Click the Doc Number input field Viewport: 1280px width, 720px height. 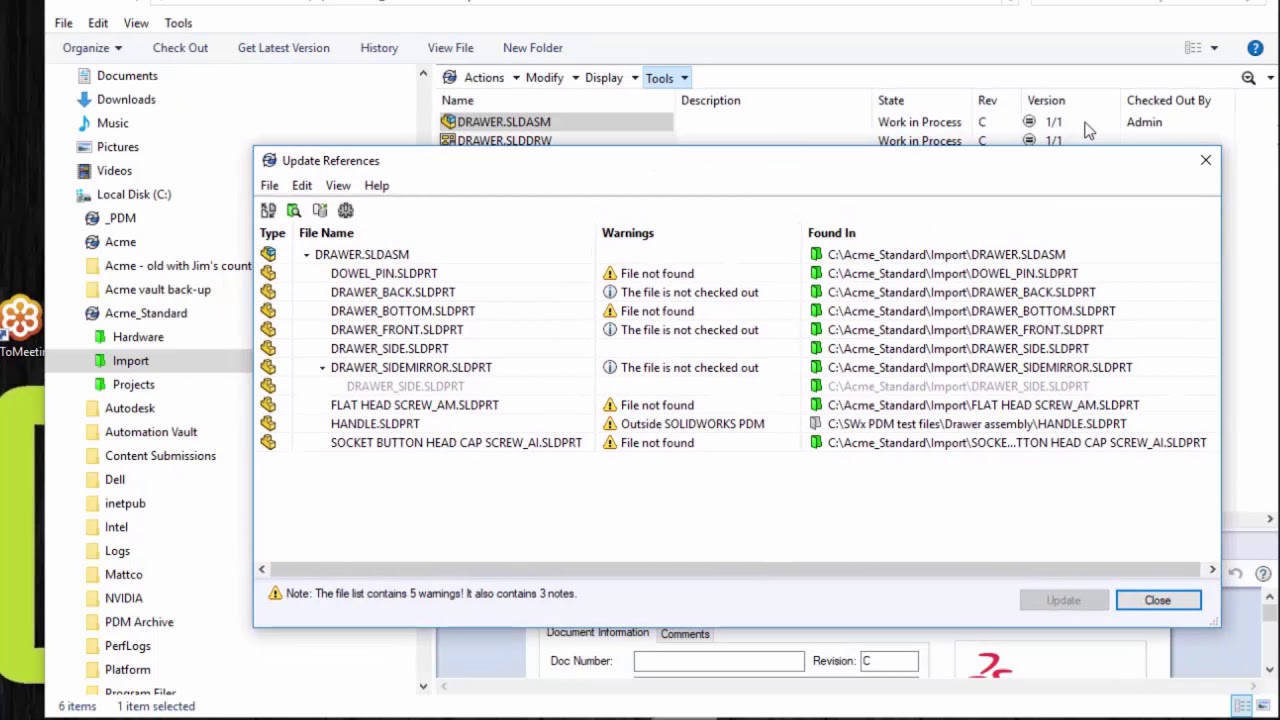point(718,661)
